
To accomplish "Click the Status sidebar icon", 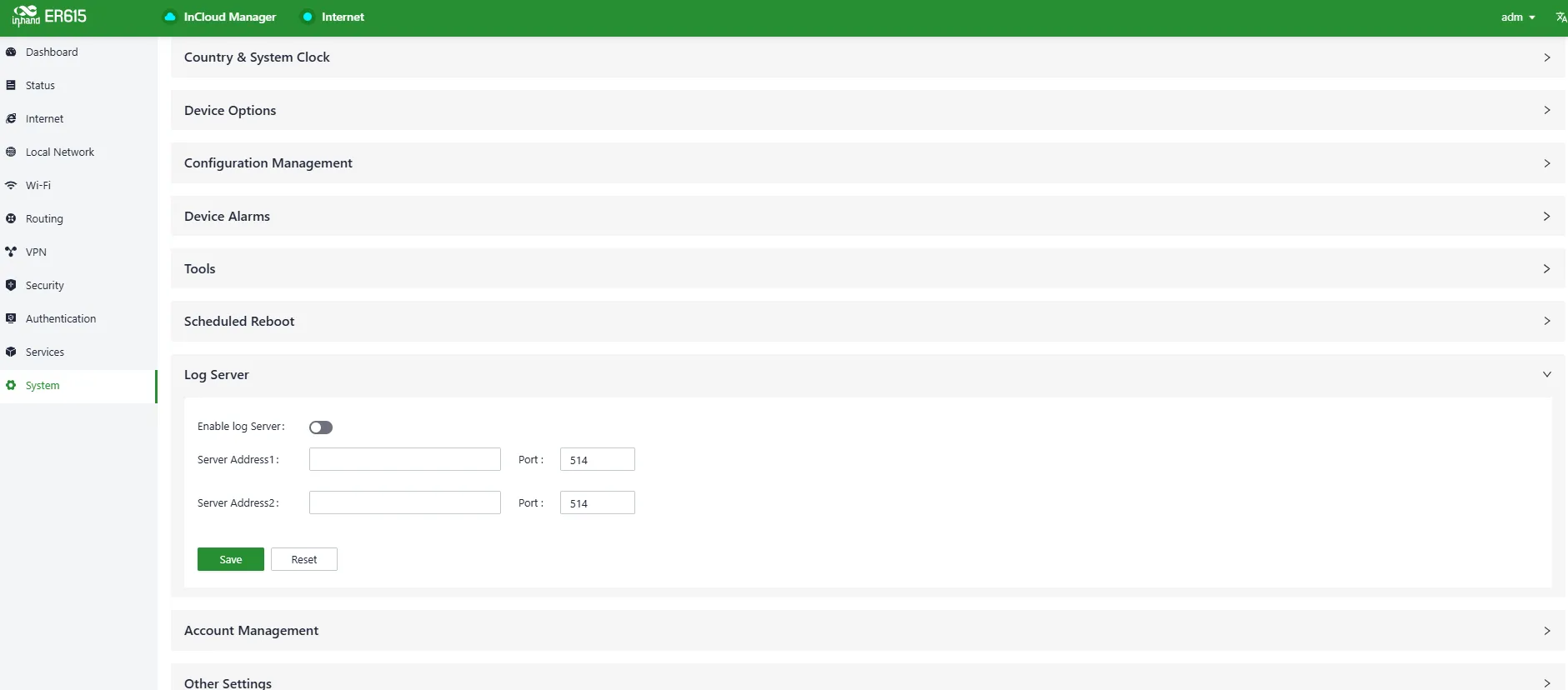I will coord(11,85).
